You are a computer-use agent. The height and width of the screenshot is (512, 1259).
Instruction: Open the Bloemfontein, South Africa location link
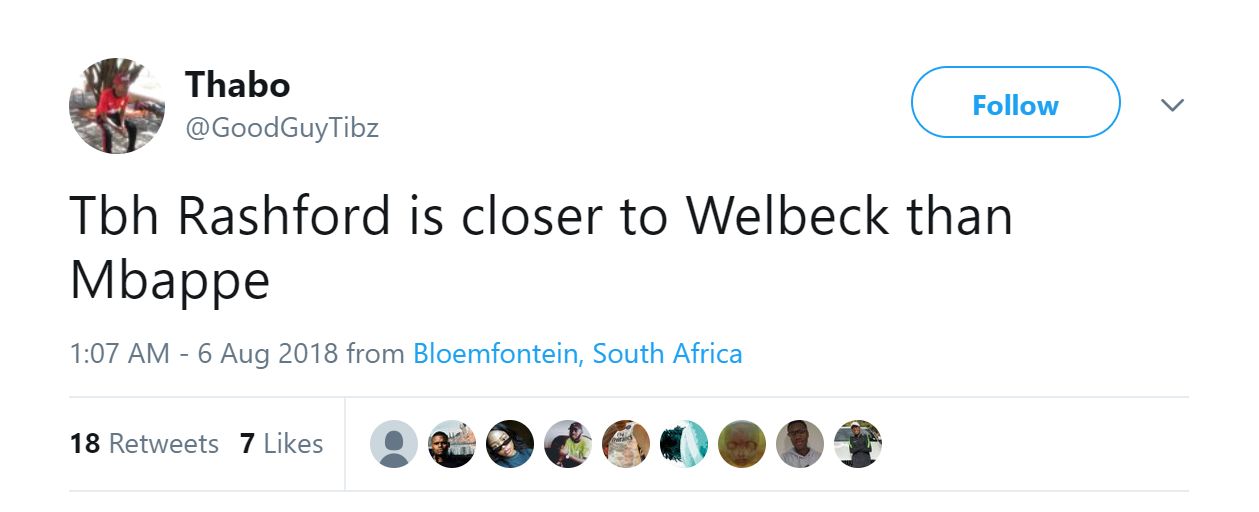pyautogui.click(x=577, y=353)
